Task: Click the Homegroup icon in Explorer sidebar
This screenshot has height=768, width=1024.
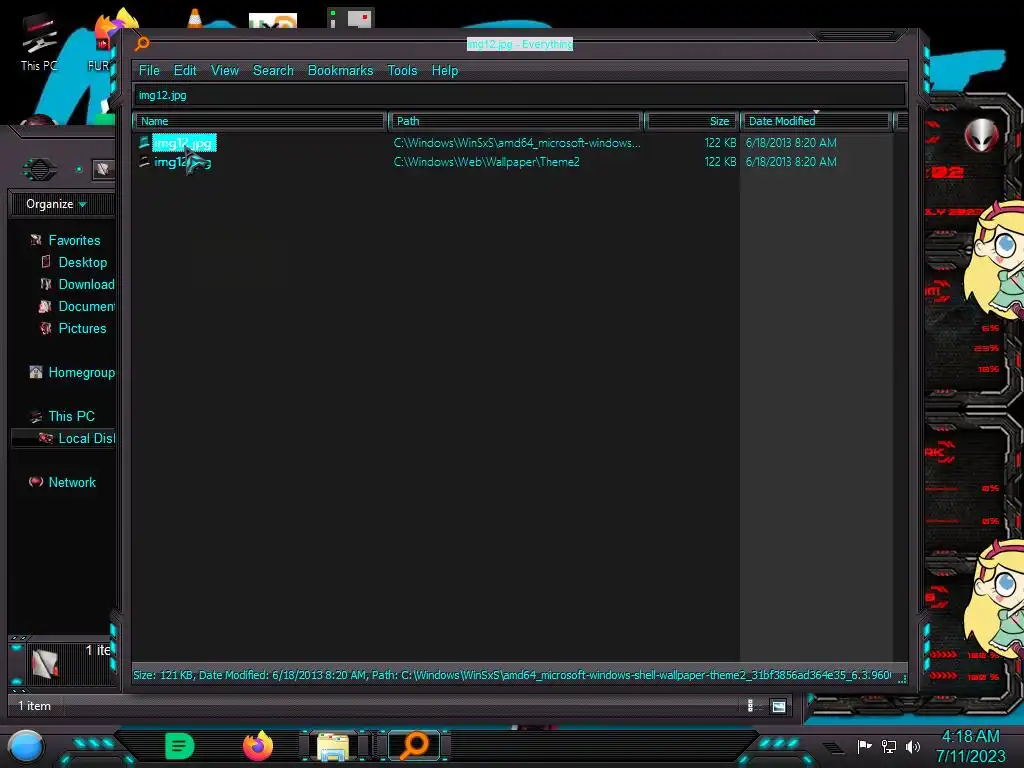Action: [x=36, y=372]
